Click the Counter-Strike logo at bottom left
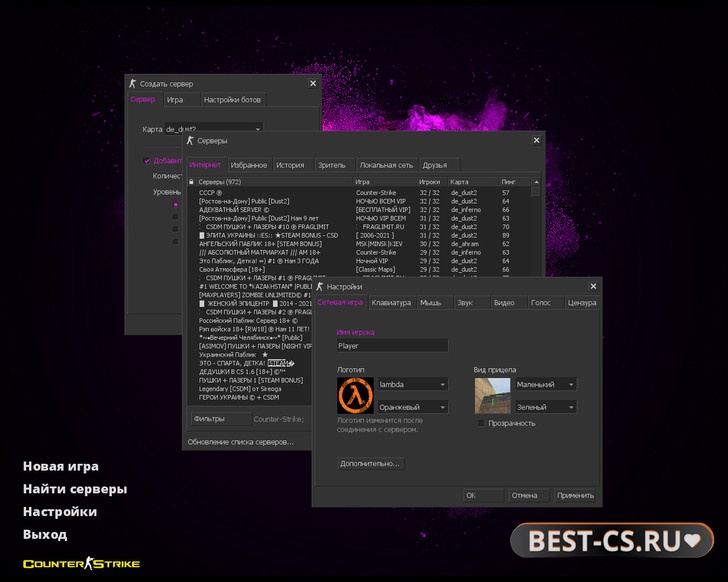The width and height of the screenshot is (728, 582). [x=81, y=563]
